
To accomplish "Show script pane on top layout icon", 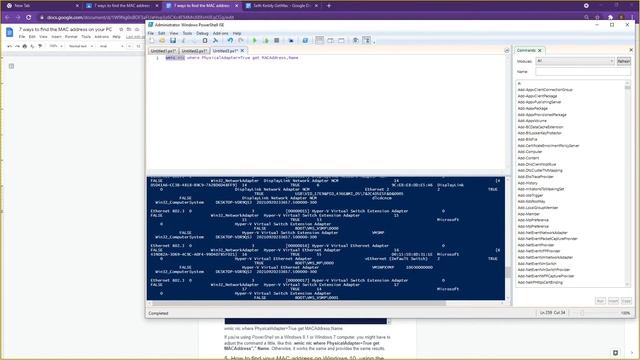I will [x=320, y=40].
